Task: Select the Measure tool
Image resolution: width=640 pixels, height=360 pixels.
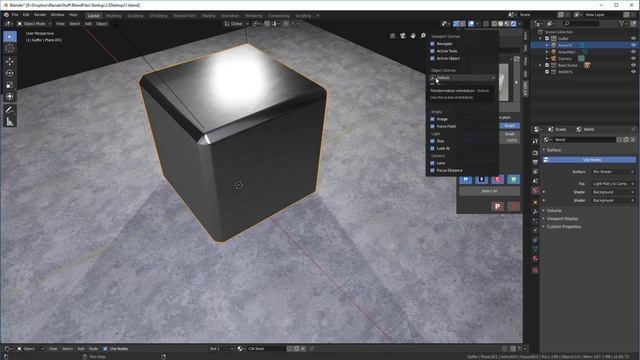Action: click(10, 122)
